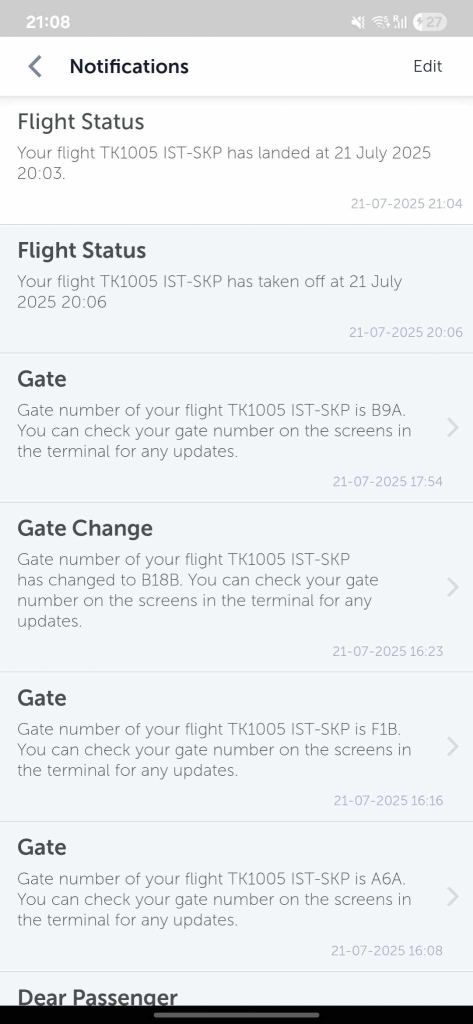Open the taken off Flight Status notification
The image size is (473, 1024).
pyautogui.click(x=236, y=289)
